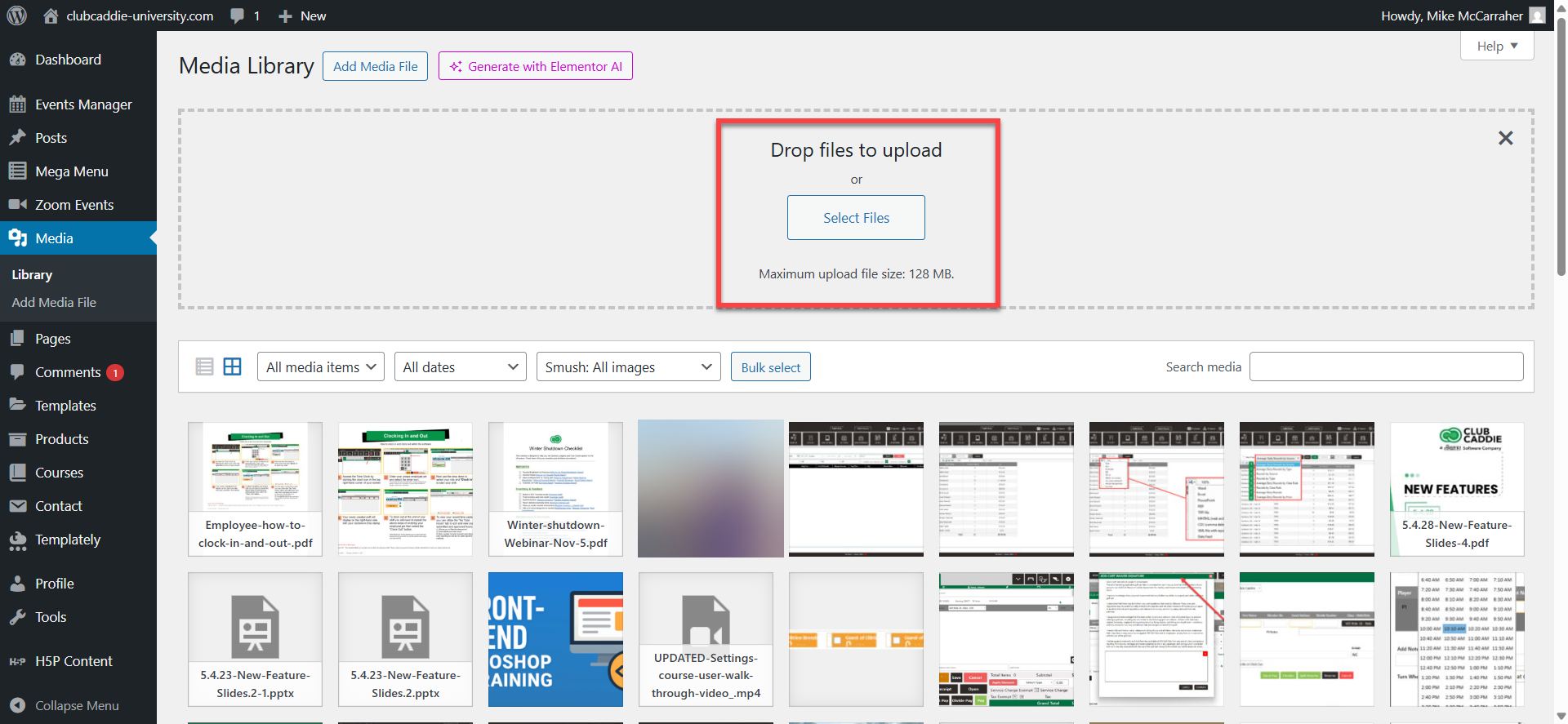Expand the Help tab
This screenshot has height=724, width=1568.
click(1496, 47)
